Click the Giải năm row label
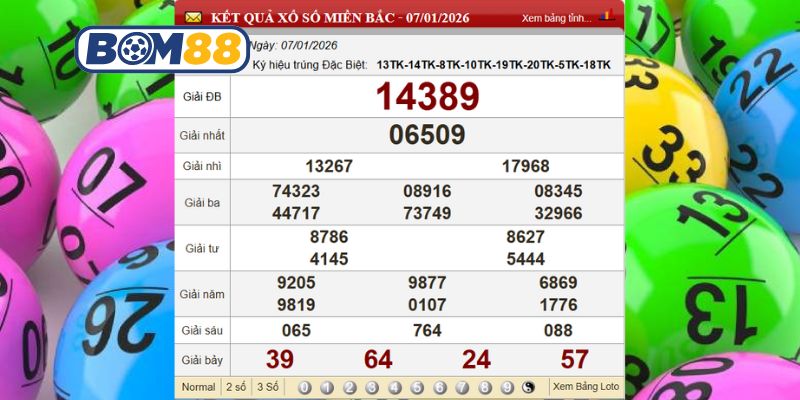The width and height of the screenshot is (800, 400). [x=202, y=294]
